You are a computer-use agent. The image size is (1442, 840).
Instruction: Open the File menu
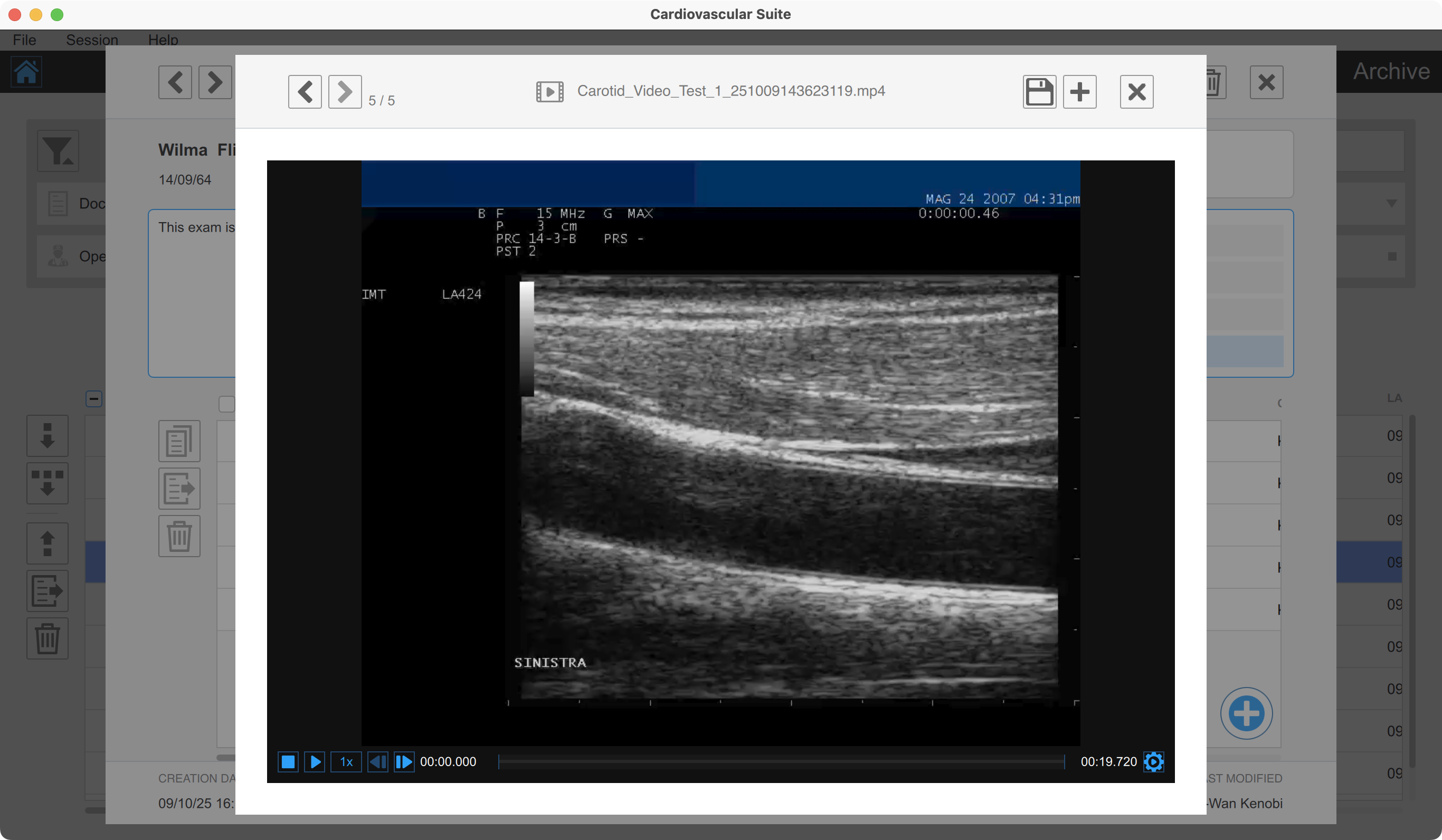[x=25, y=40]
